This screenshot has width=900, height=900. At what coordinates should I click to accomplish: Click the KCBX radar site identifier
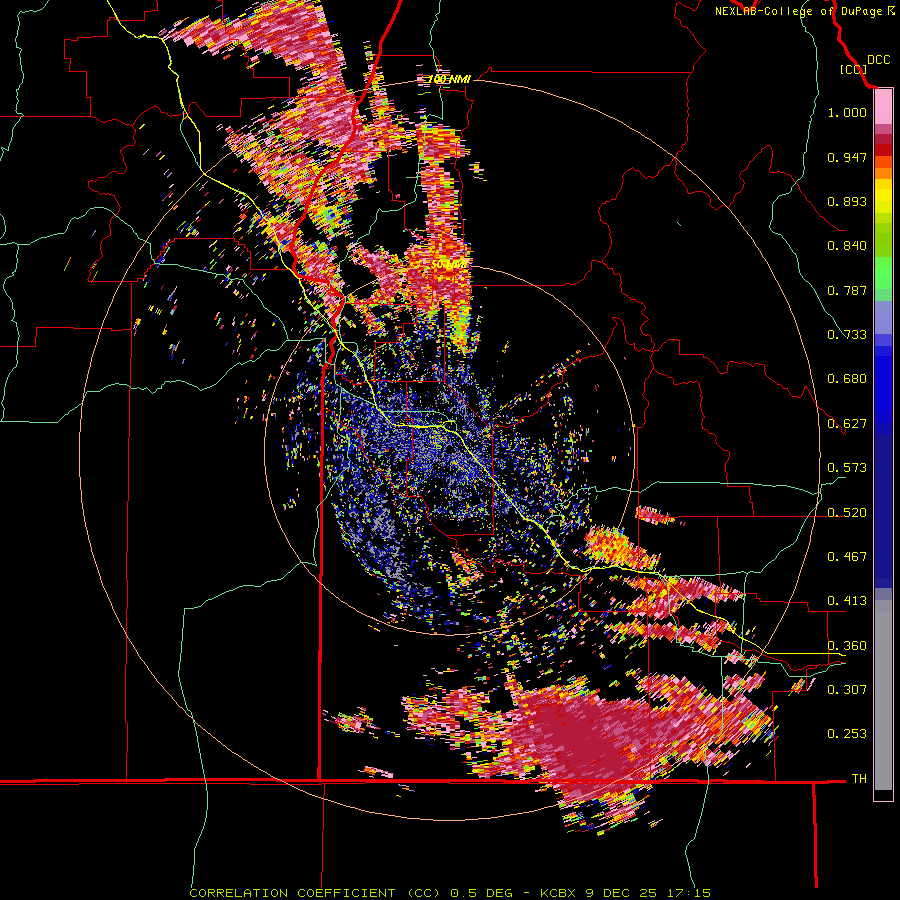click(559, 893)
